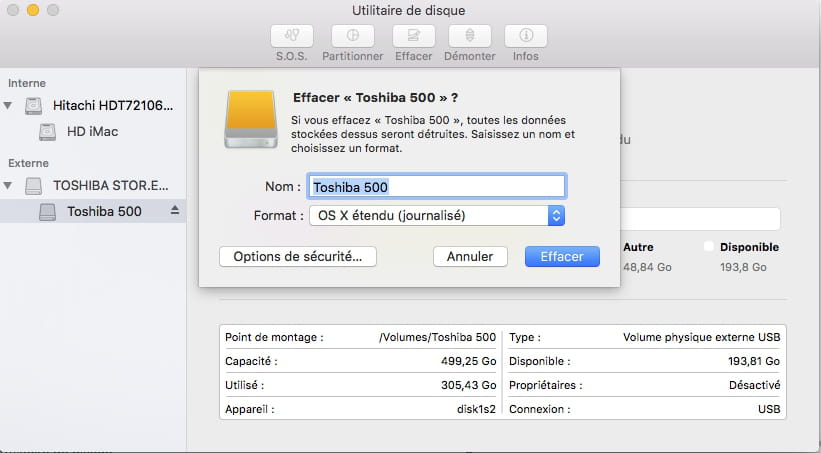This screenshot has height=453, width=821.
Task: Collapse the TOSHIBA STOR.E disclosure triangle
Action: click(8, 185)
